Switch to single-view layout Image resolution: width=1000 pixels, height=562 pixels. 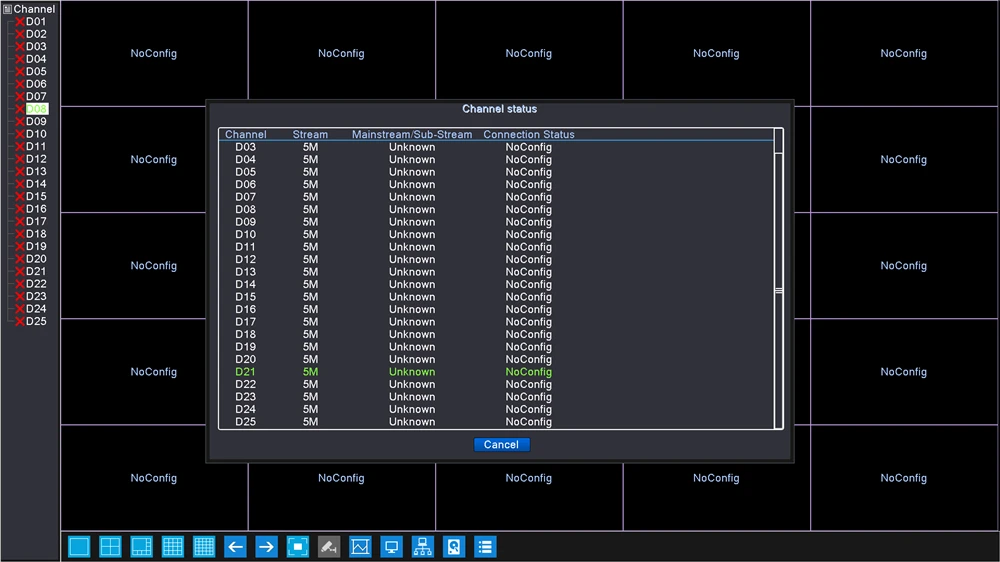pos(79,547)
